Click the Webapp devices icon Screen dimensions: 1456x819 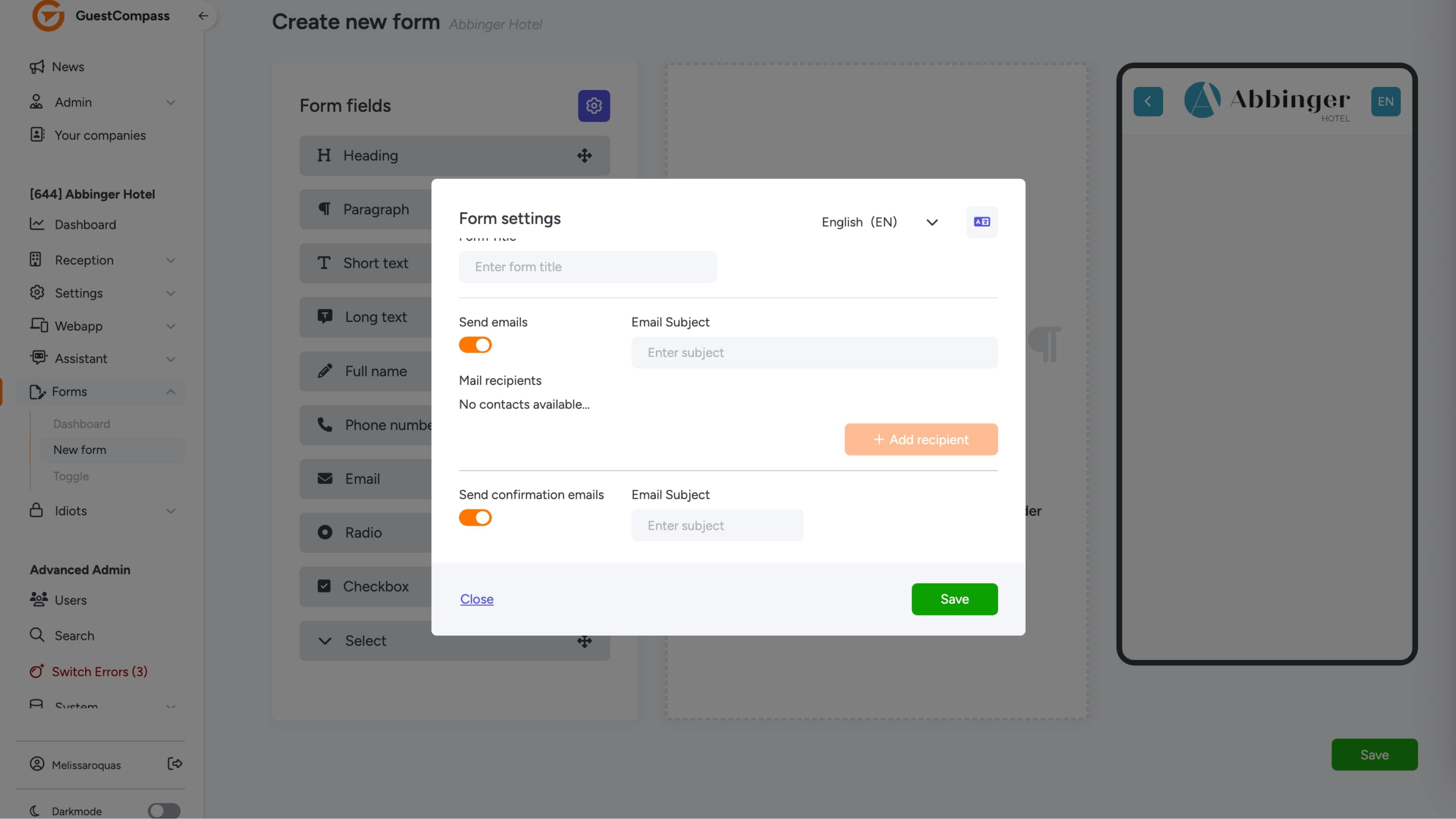pyautogui.click(x=38, y=325)
